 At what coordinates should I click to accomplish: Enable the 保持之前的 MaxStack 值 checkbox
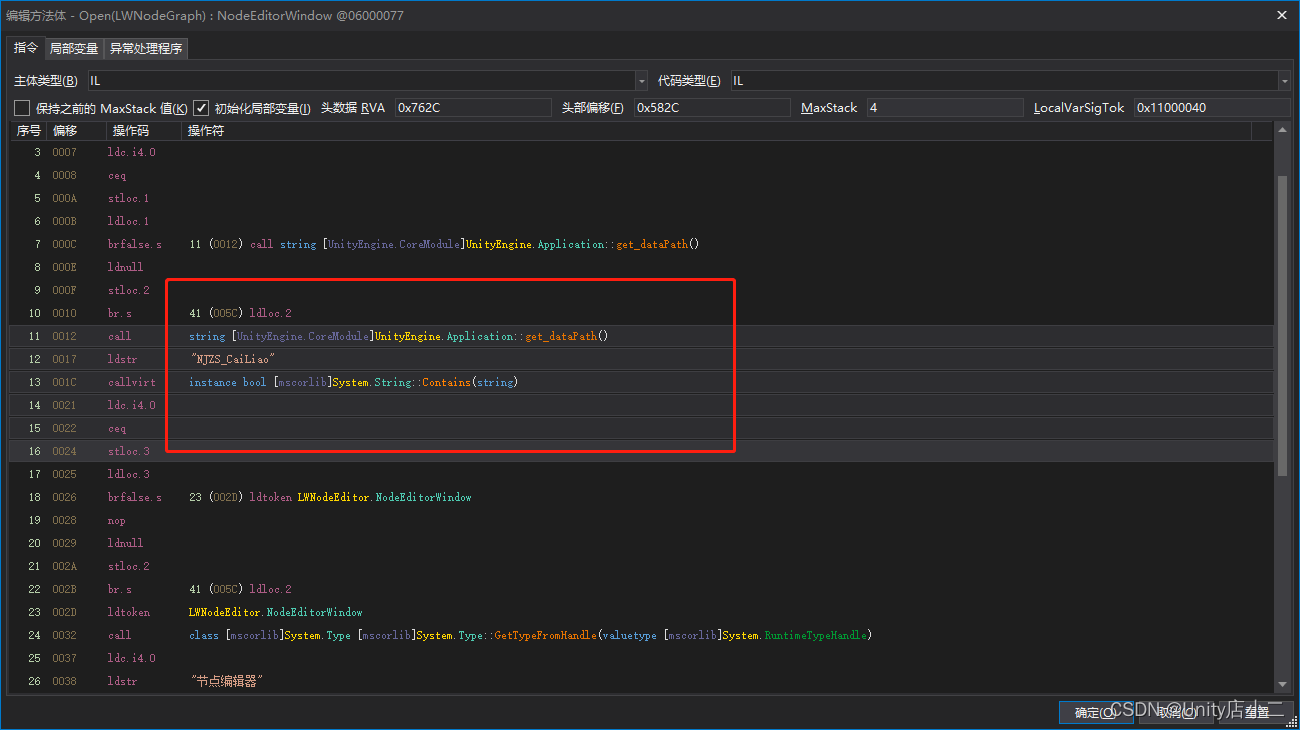pyautogui.click(x=20, y=107)
